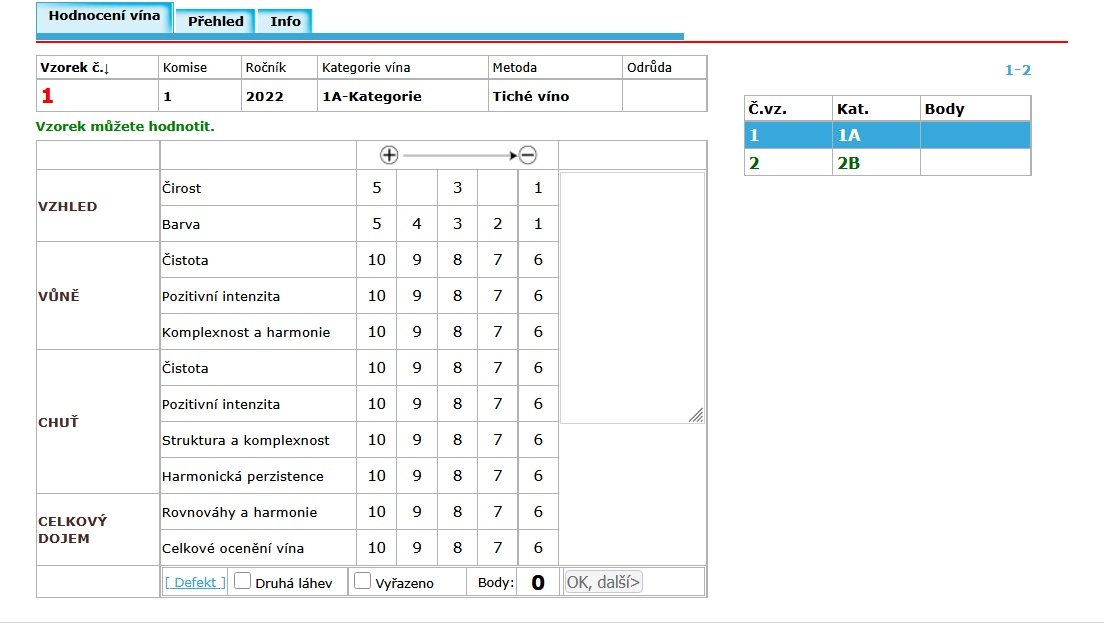This screenshot has height=623, width=1104.
Task: Enable the Vyřazeno checkbox
Action: click(x=363, y=581)
